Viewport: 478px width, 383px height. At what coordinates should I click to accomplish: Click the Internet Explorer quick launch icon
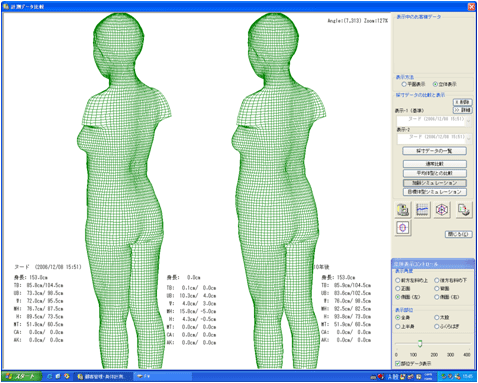(49, 376)
